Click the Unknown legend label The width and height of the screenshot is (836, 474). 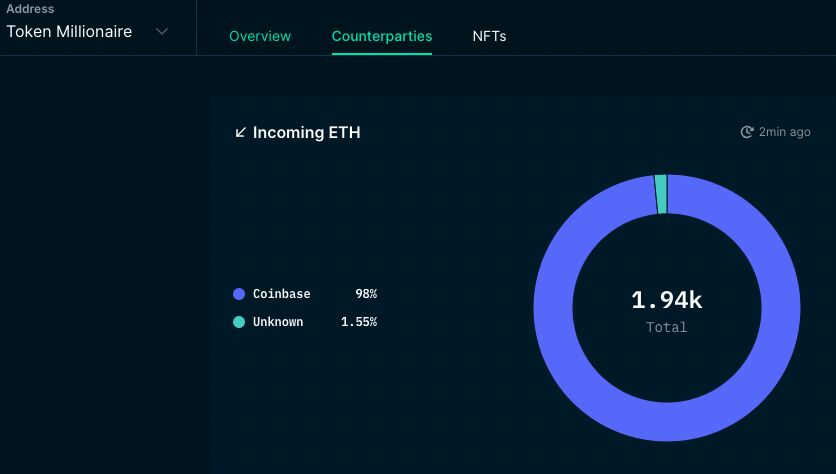pos(278,322)
